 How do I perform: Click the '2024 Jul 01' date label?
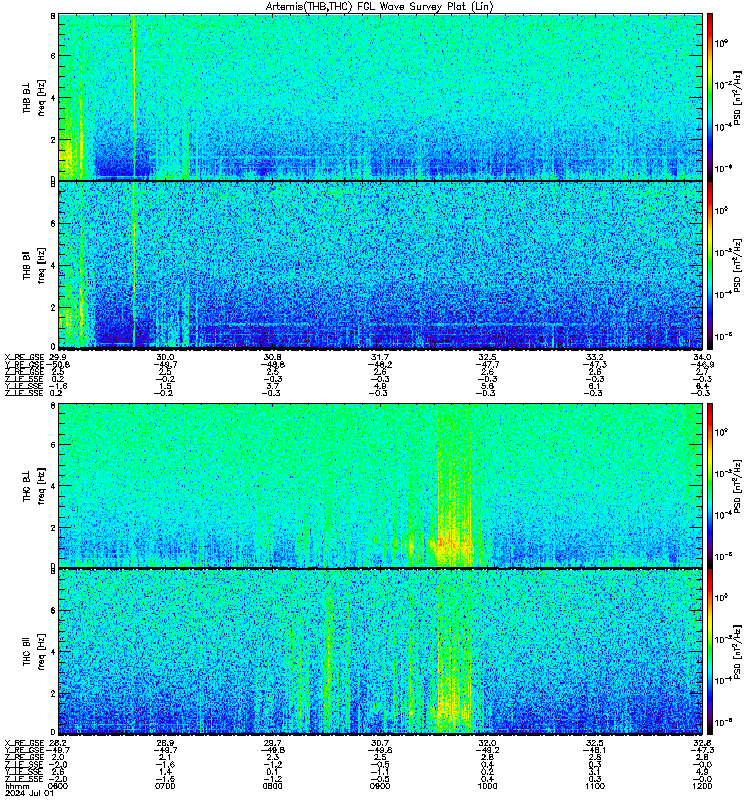coord(29,793)
